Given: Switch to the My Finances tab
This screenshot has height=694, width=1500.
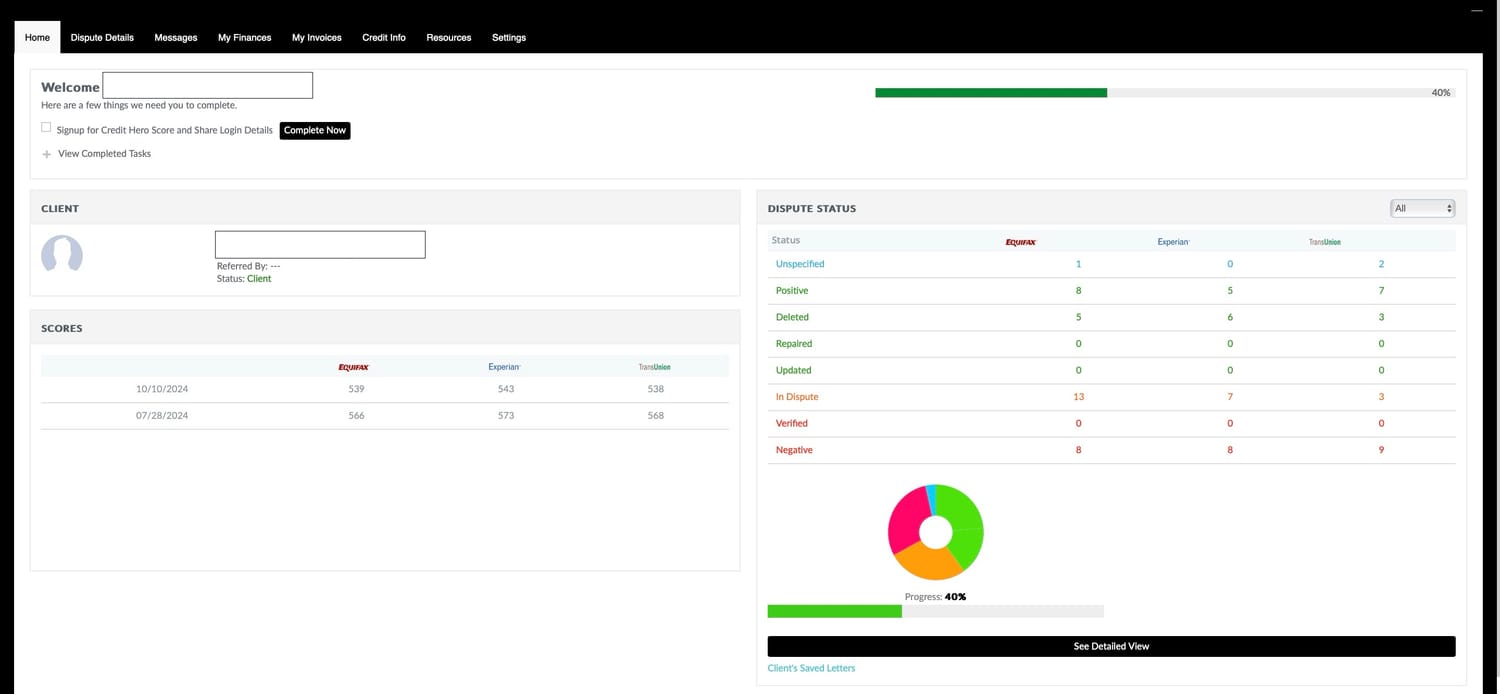Looking at the screenshot, I should 245,38.
